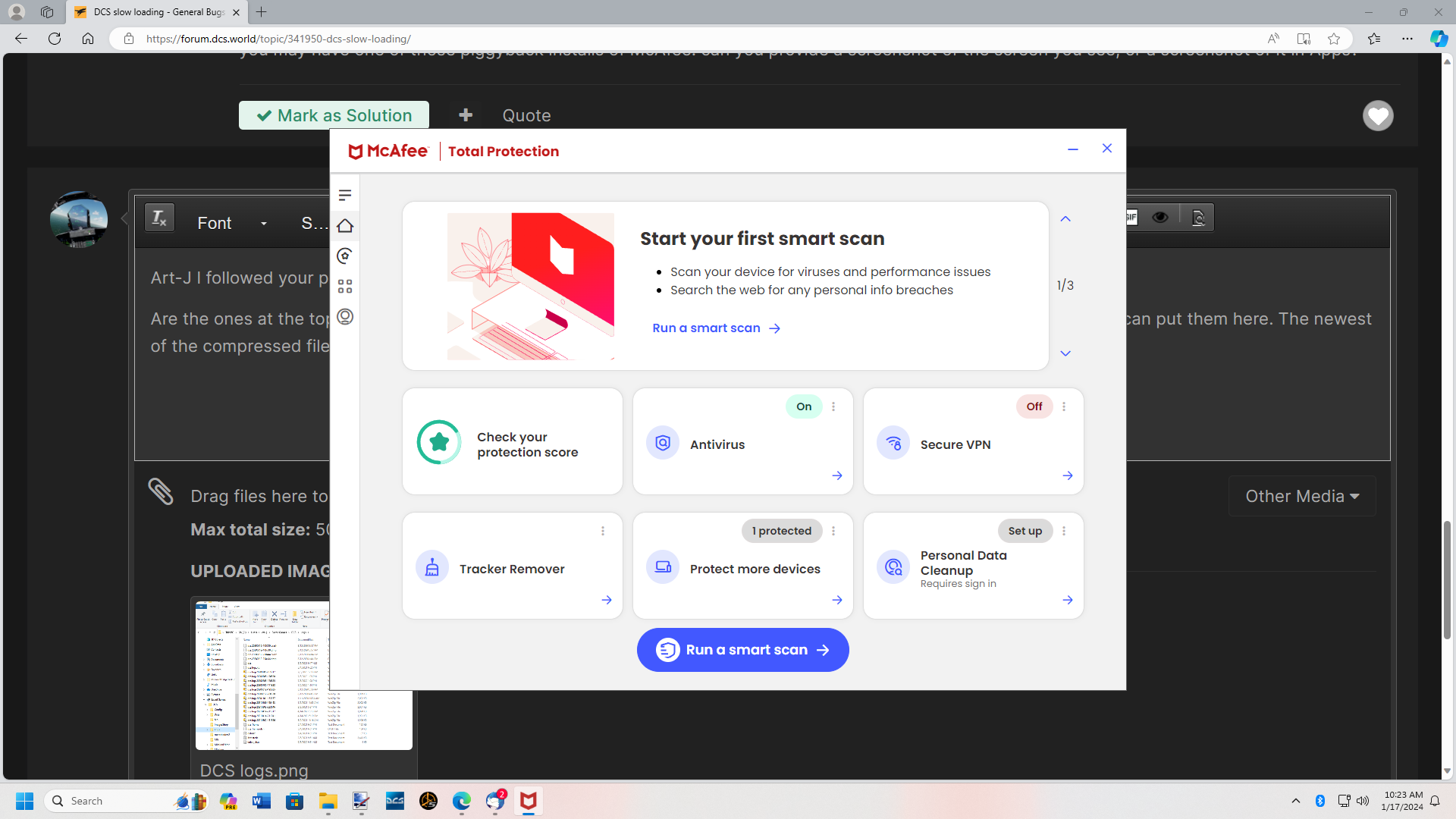Viewport: 1456px width, 819px height.
Task: Open McAfee account sidebar icon
Action: [345, 317]
